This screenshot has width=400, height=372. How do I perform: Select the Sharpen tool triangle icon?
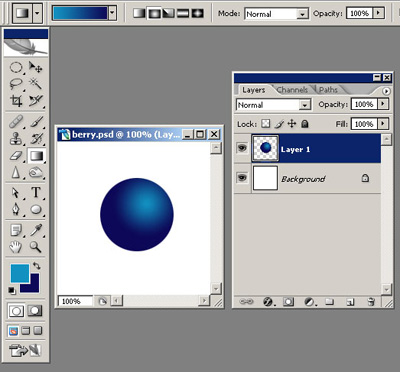click(x=16, y=173)
